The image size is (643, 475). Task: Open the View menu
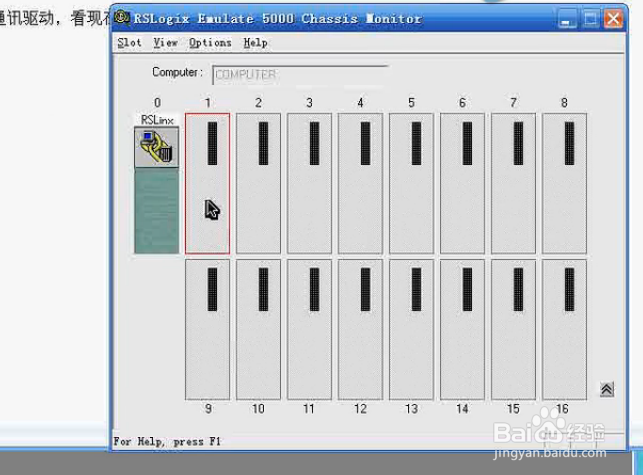pos(165,43)
